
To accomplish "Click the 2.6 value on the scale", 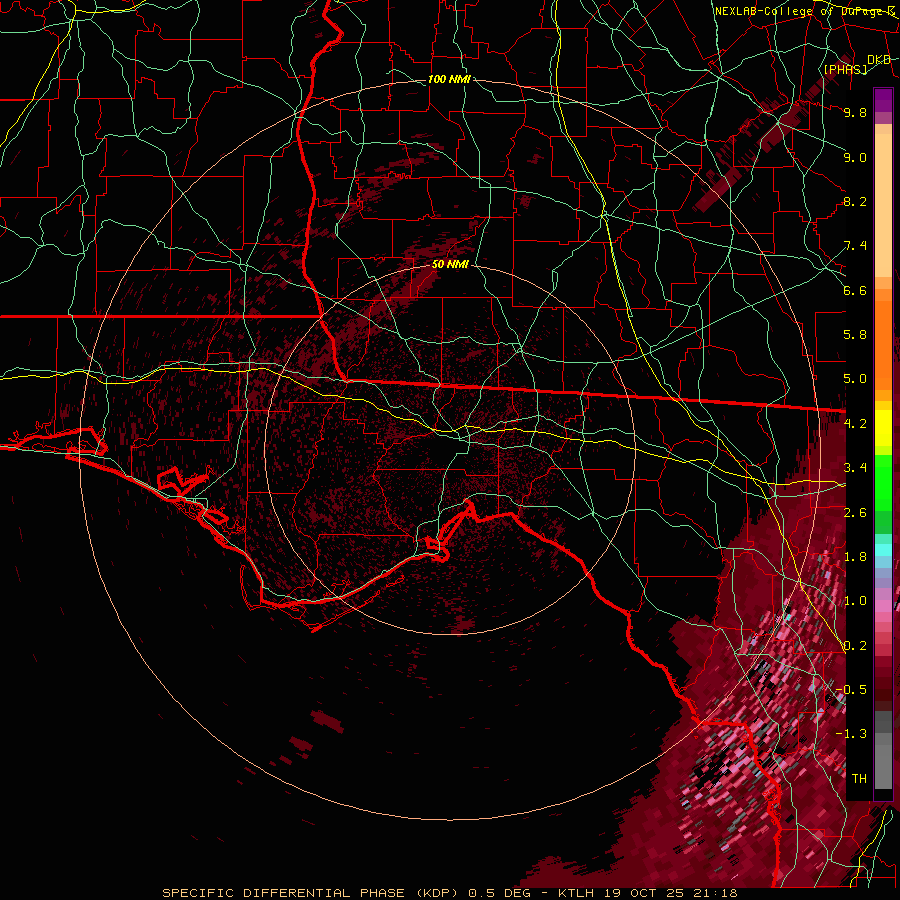I will click(x=855, y=513).
